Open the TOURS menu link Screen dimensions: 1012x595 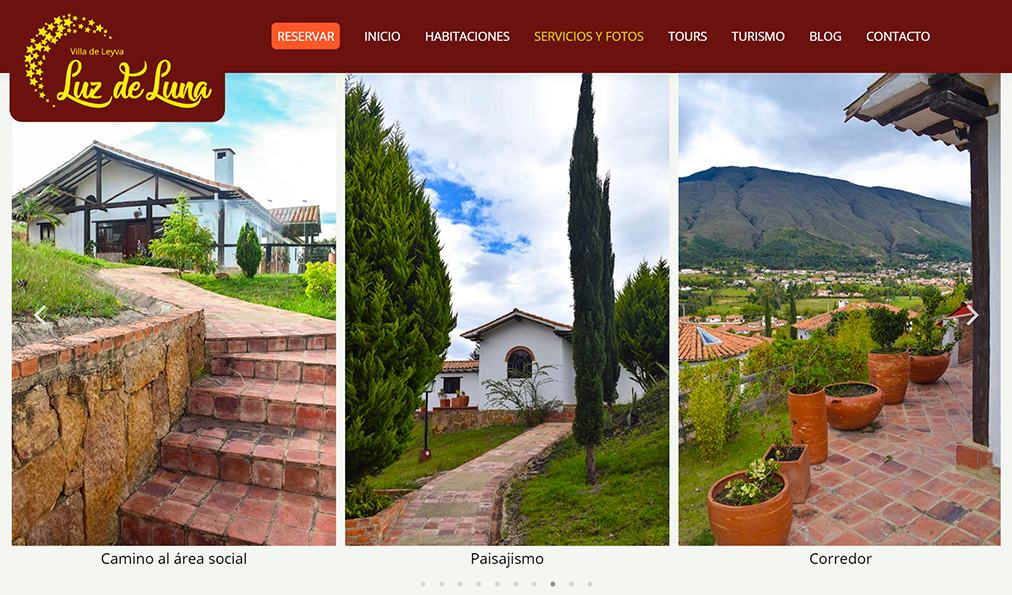(687, 37)
